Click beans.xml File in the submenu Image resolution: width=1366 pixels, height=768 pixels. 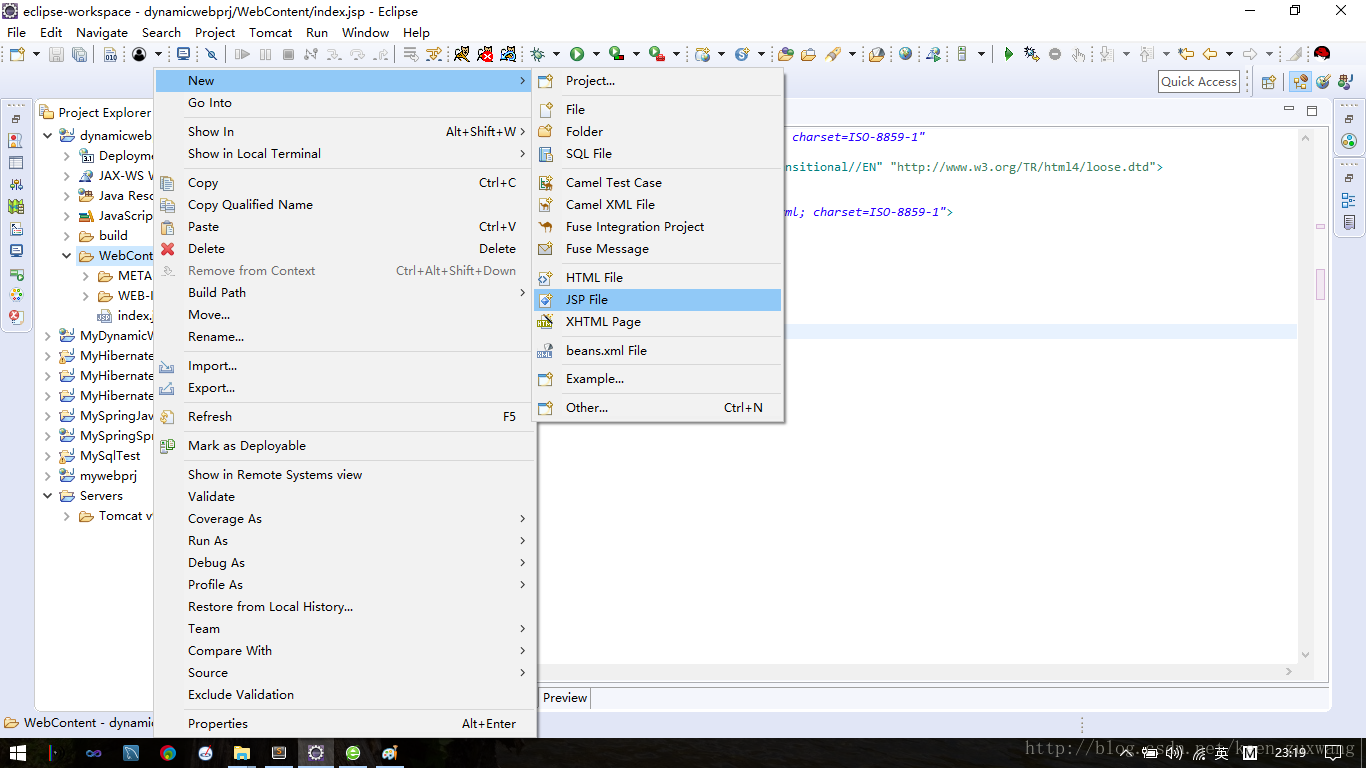658,351
